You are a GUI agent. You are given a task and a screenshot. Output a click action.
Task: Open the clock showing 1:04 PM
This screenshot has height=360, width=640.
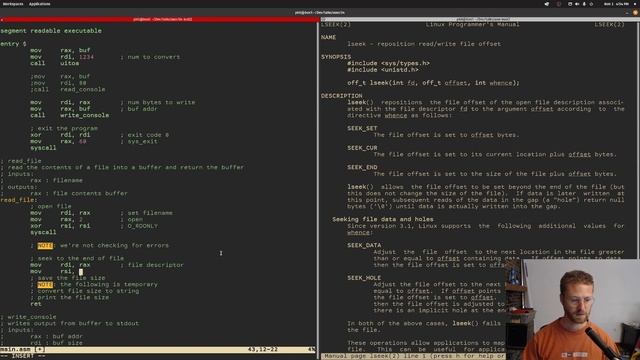click(x=616, y=4)
